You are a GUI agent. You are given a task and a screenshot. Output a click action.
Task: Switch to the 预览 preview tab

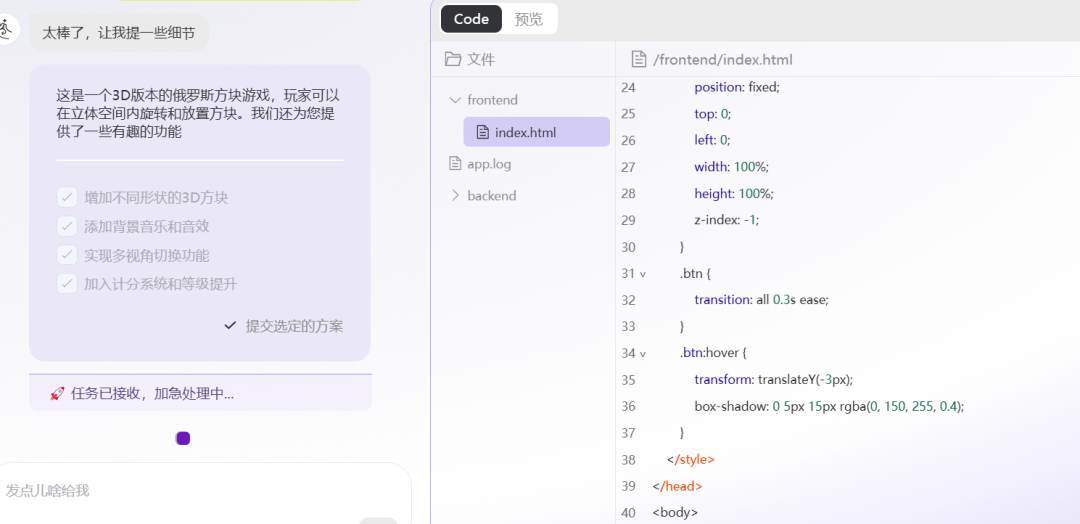[528, 19]
